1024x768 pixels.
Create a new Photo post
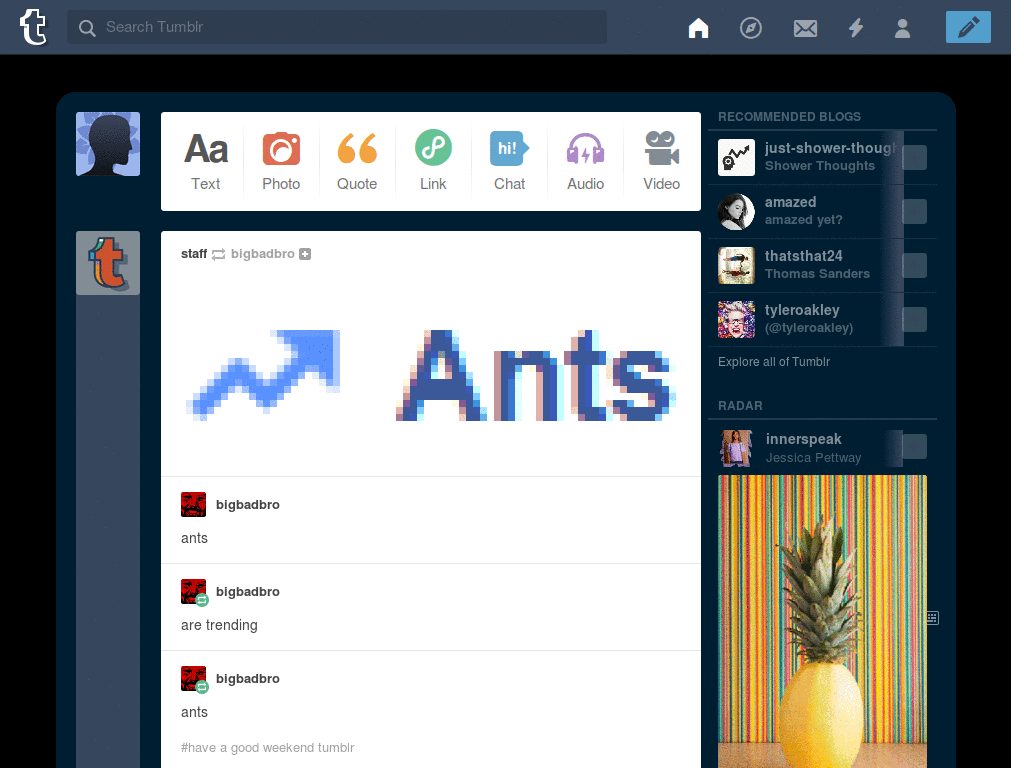(x=281, y=161)
